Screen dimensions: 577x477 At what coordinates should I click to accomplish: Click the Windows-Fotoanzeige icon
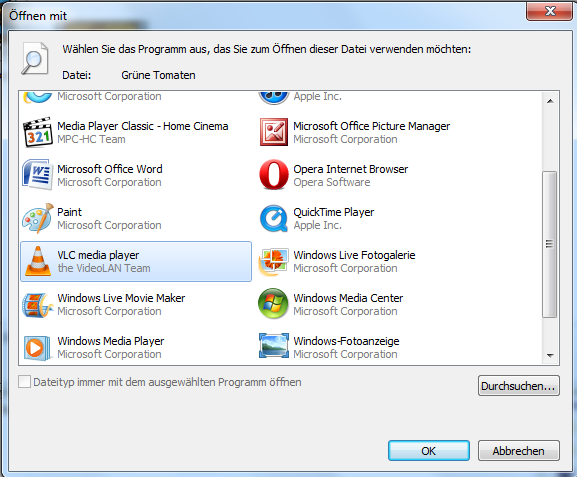[274, 346]
